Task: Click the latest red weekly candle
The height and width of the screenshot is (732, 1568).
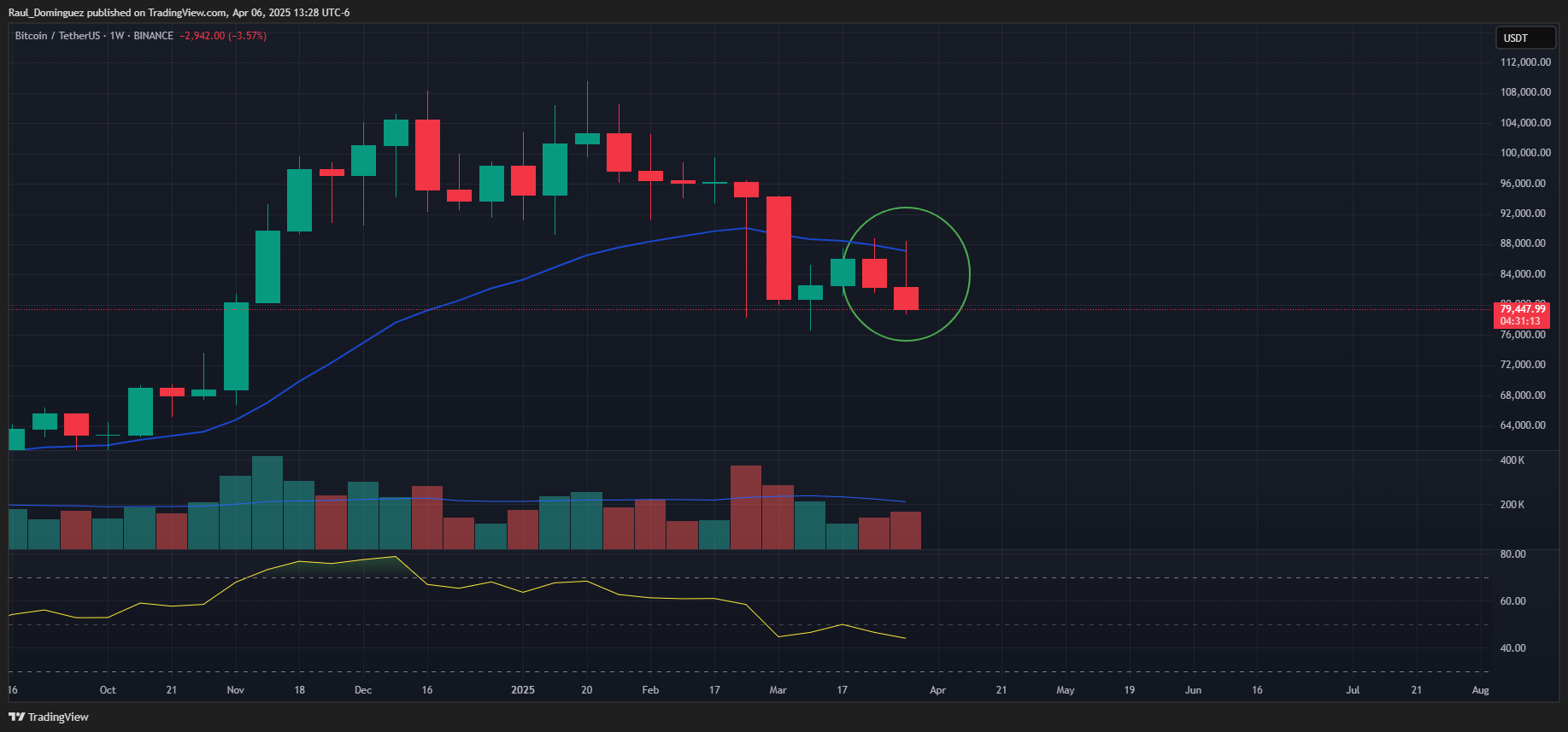Action: pyautogui.click(x=906, y=298)
